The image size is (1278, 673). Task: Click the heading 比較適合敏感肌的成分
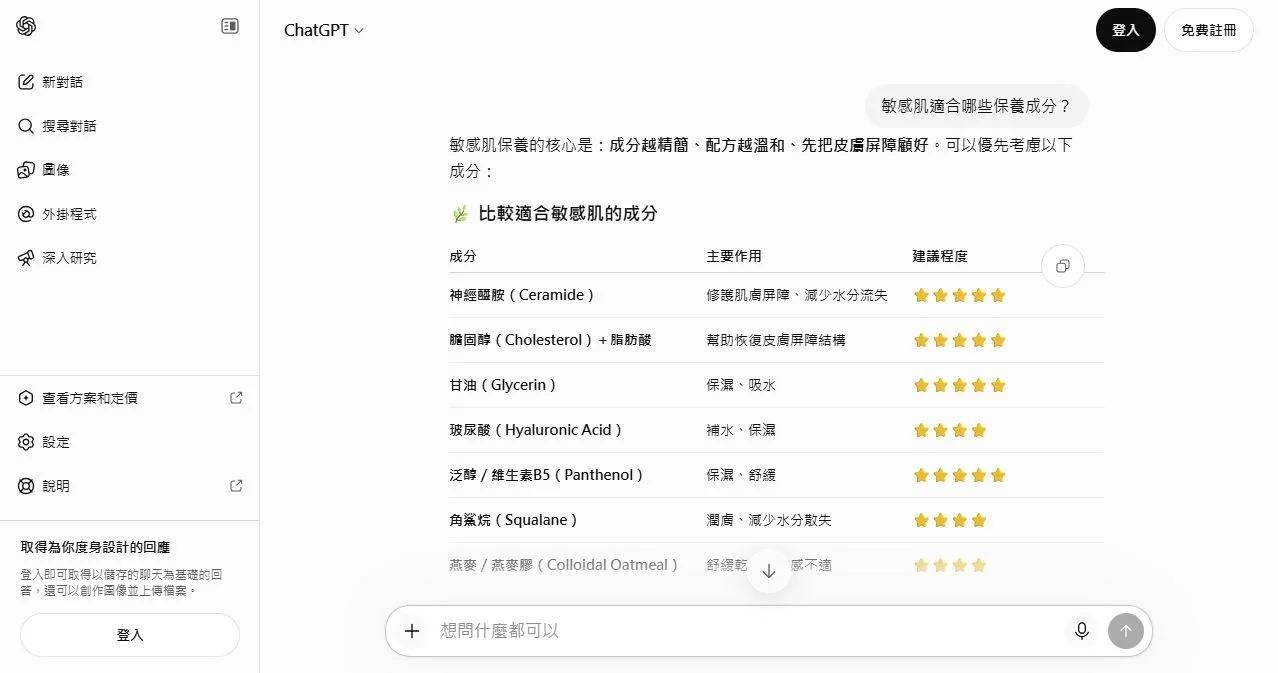[568, 213]
